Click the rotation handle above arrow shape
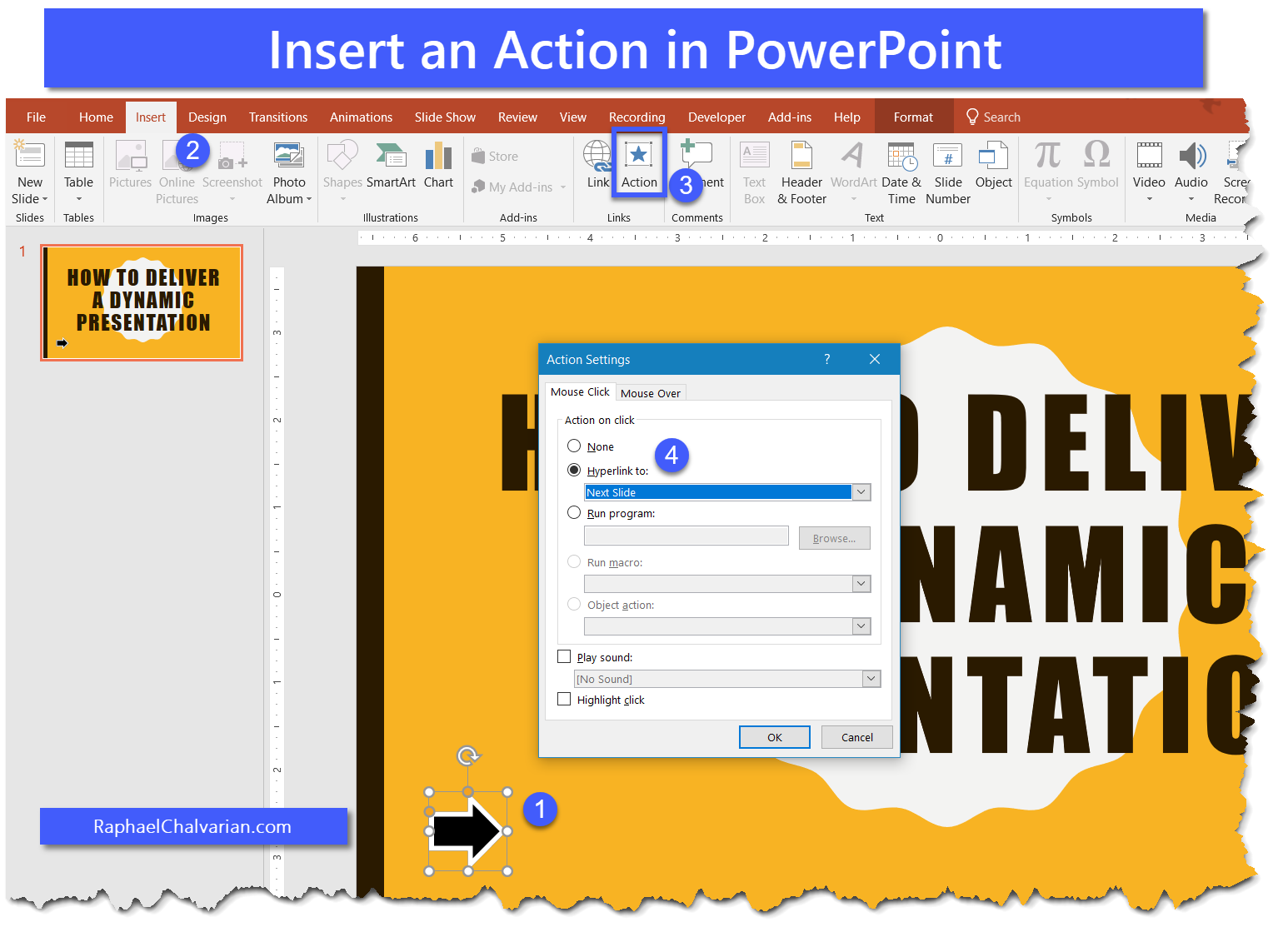Viewport: 1288px width, 947px height. [x=468, y=755]
